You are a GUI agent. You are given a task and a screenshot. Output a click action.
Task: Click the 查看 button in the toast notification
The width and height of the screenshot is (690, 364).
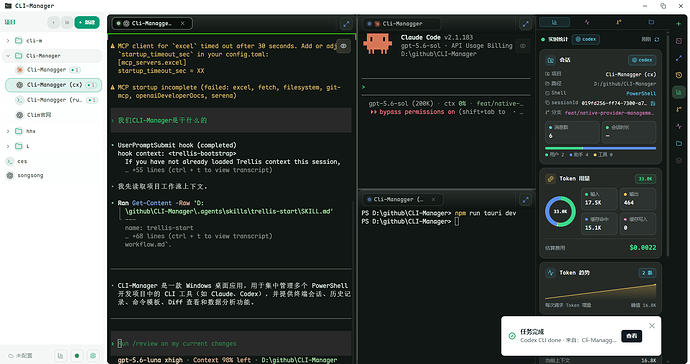tap(631, 336)
